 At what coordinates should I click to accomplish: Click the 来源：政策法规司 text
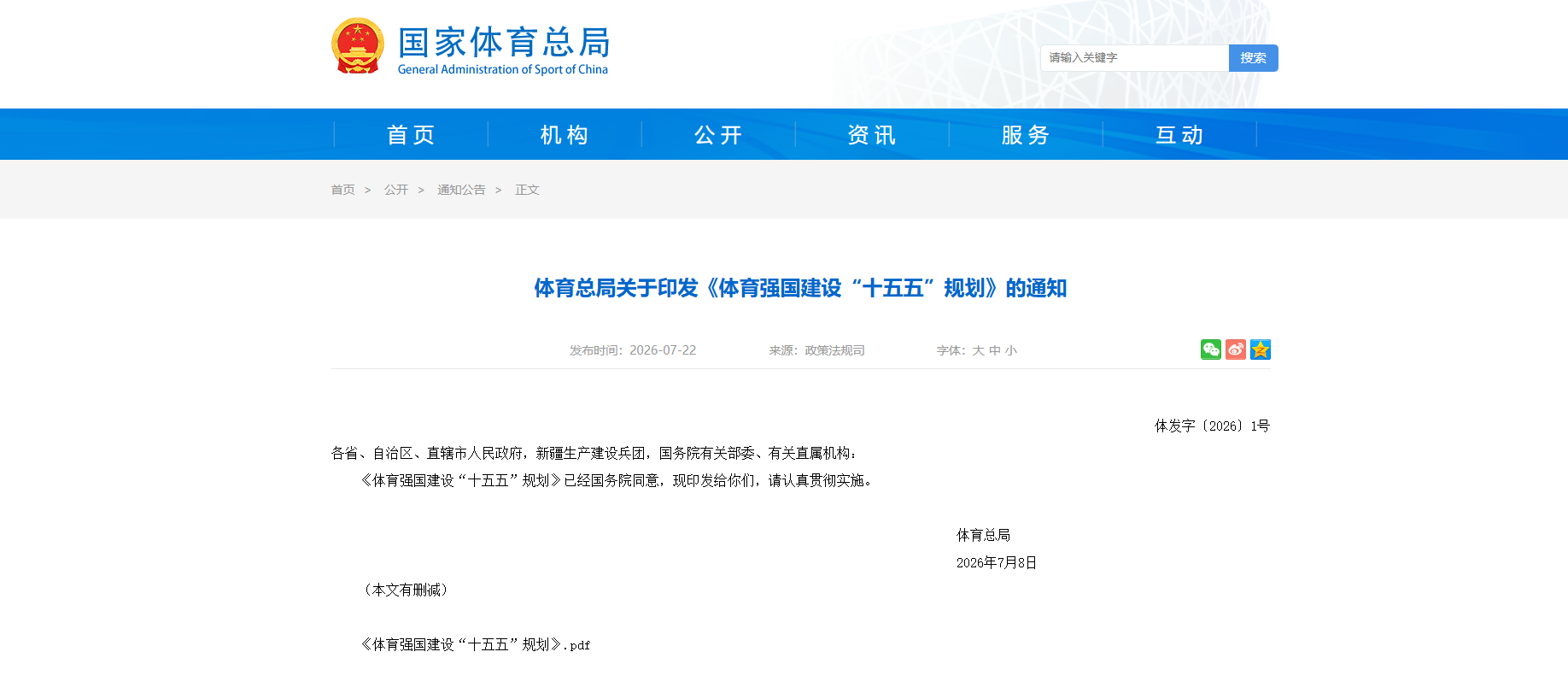point(816,350)
